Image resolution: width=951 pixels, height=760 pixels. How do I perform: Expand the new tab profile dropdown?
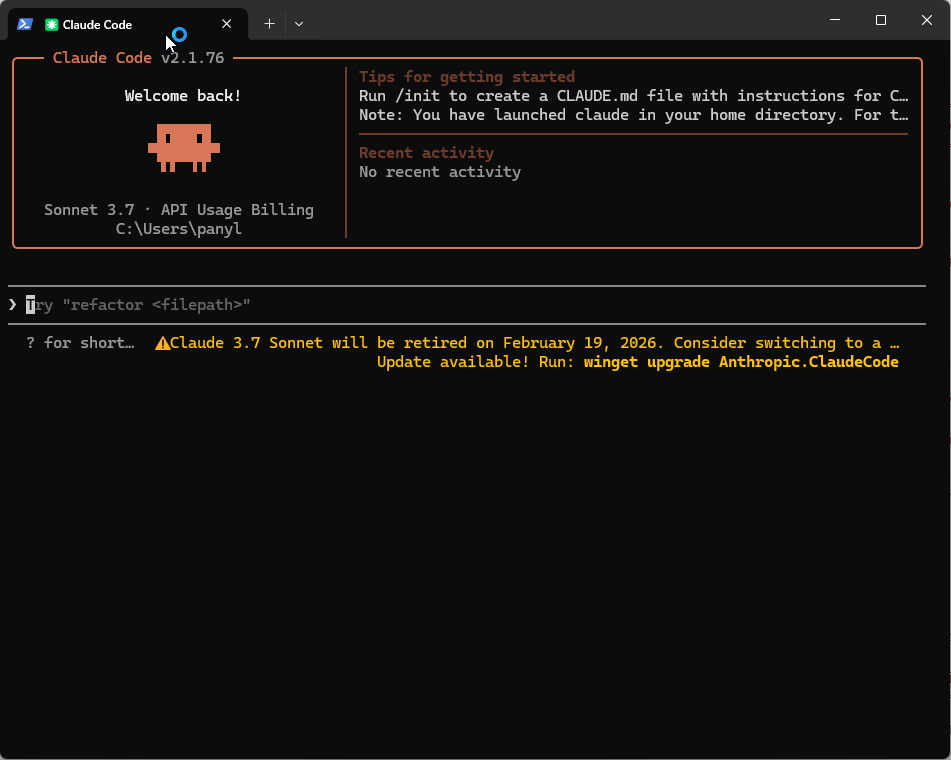pyautogui.click(x=299, y=24)
